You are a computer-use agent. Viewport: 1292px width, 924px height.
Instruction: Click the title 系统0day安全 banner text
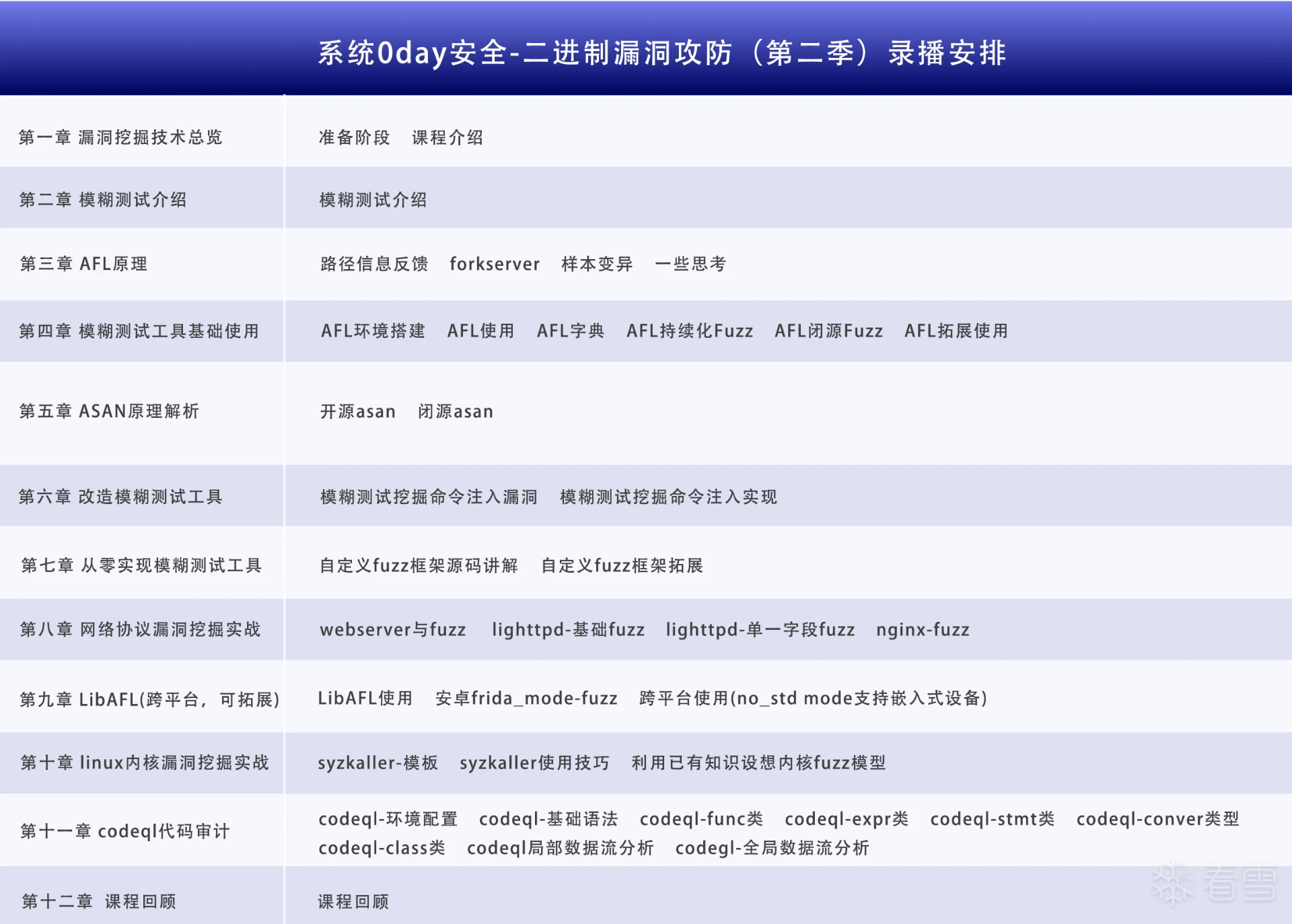pyautogui.click(x=661, y=53)
